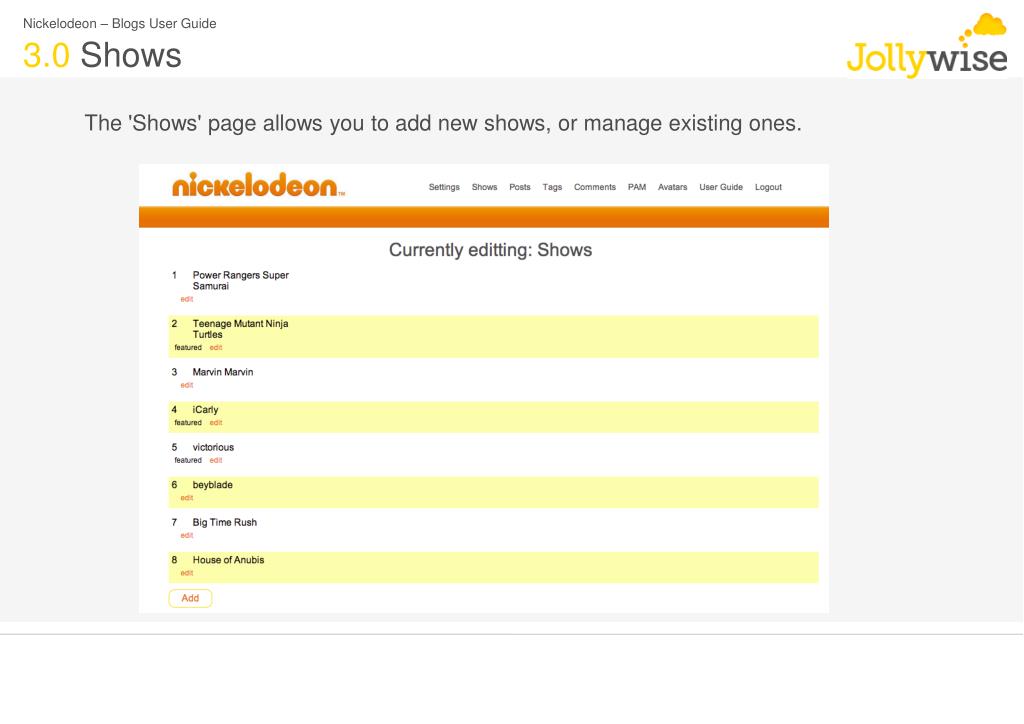Select the beyblade title
The image size is (1024, 724).
[x=212, y=485]
